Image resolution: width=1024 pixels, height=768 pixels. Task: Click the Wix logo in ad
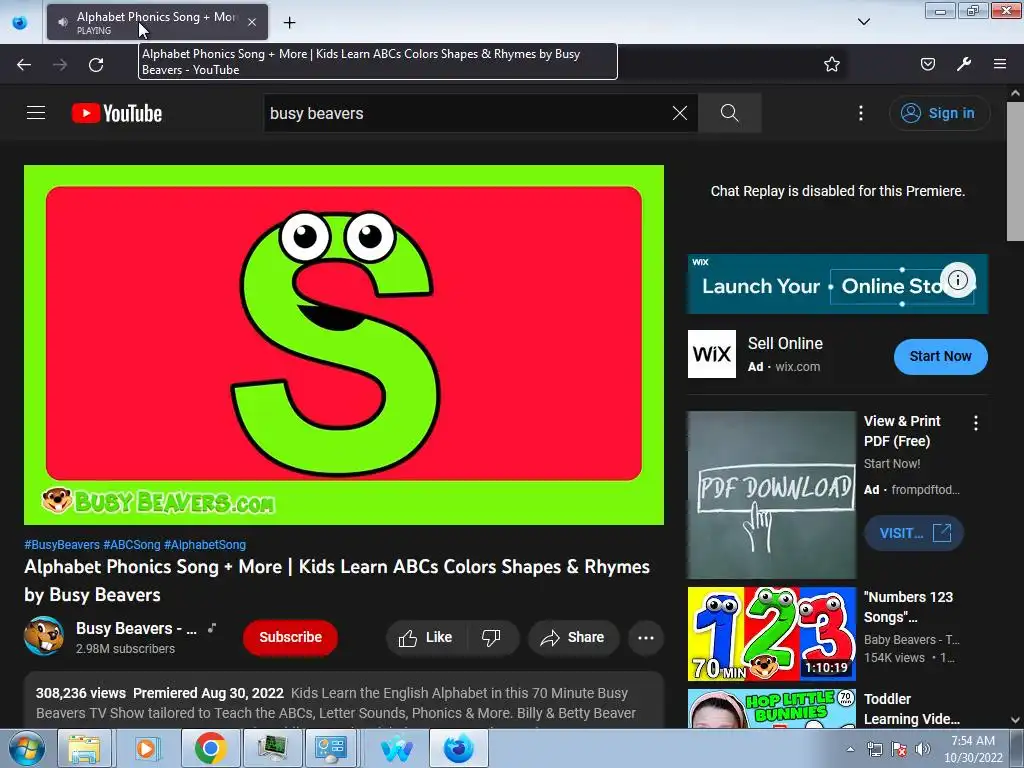(712, 354)
